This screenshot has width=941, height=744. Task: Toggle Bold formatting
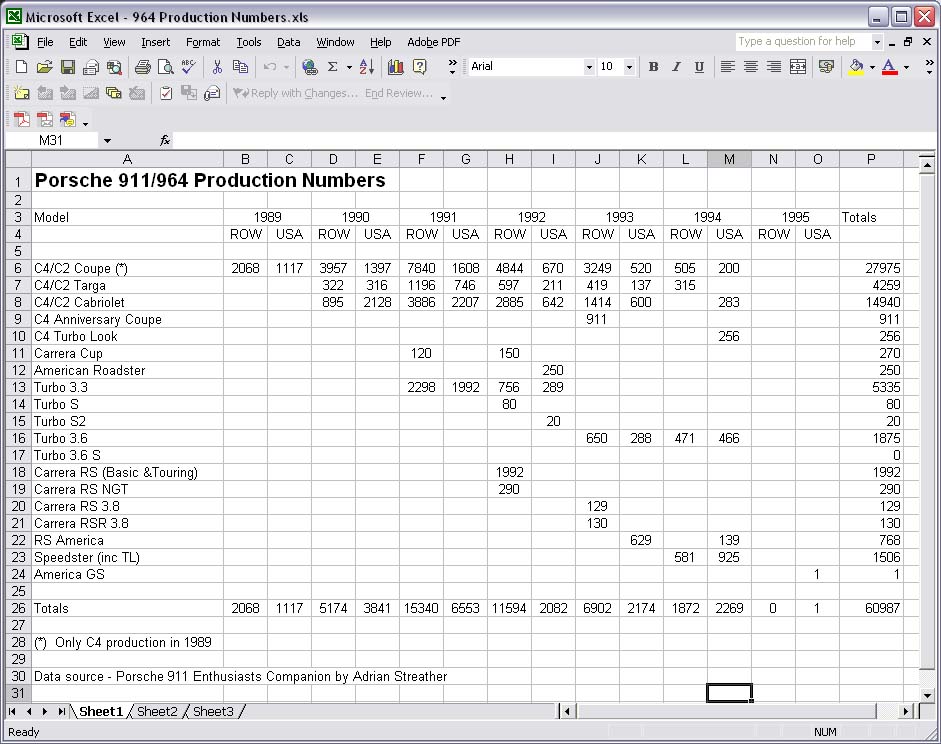654,67
